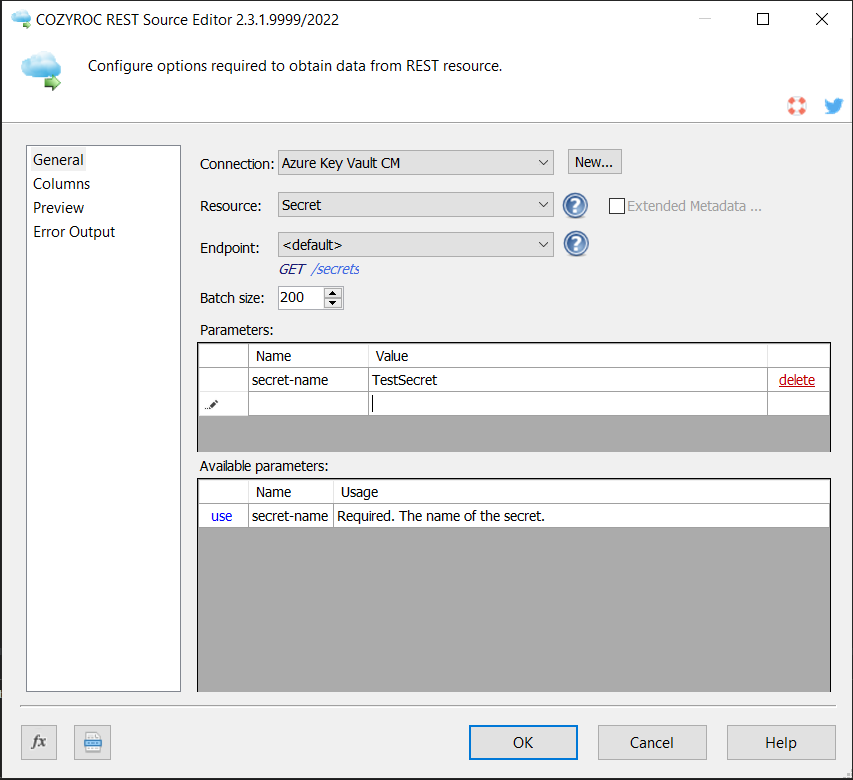Open the Error Output page
The image size is (853, 780).
pyautogui.click(x=74, y=232)
